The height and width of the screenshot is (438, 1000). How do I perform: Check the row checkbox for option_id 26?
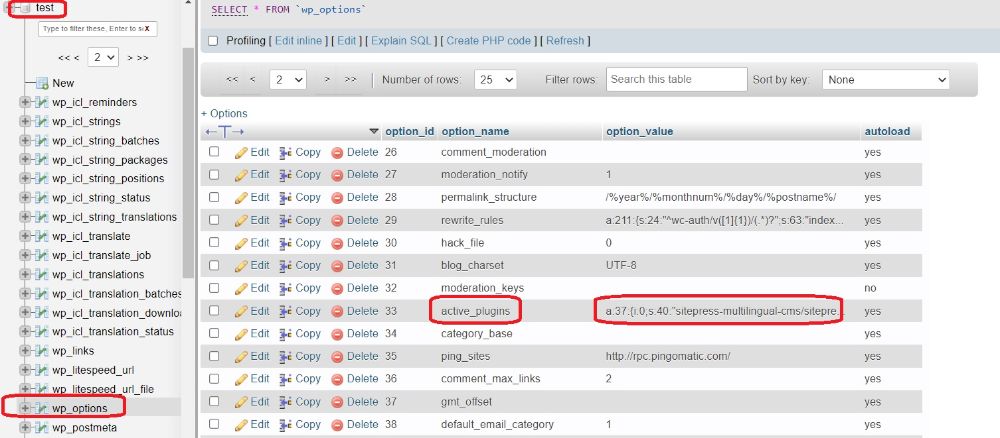(214, 152)
